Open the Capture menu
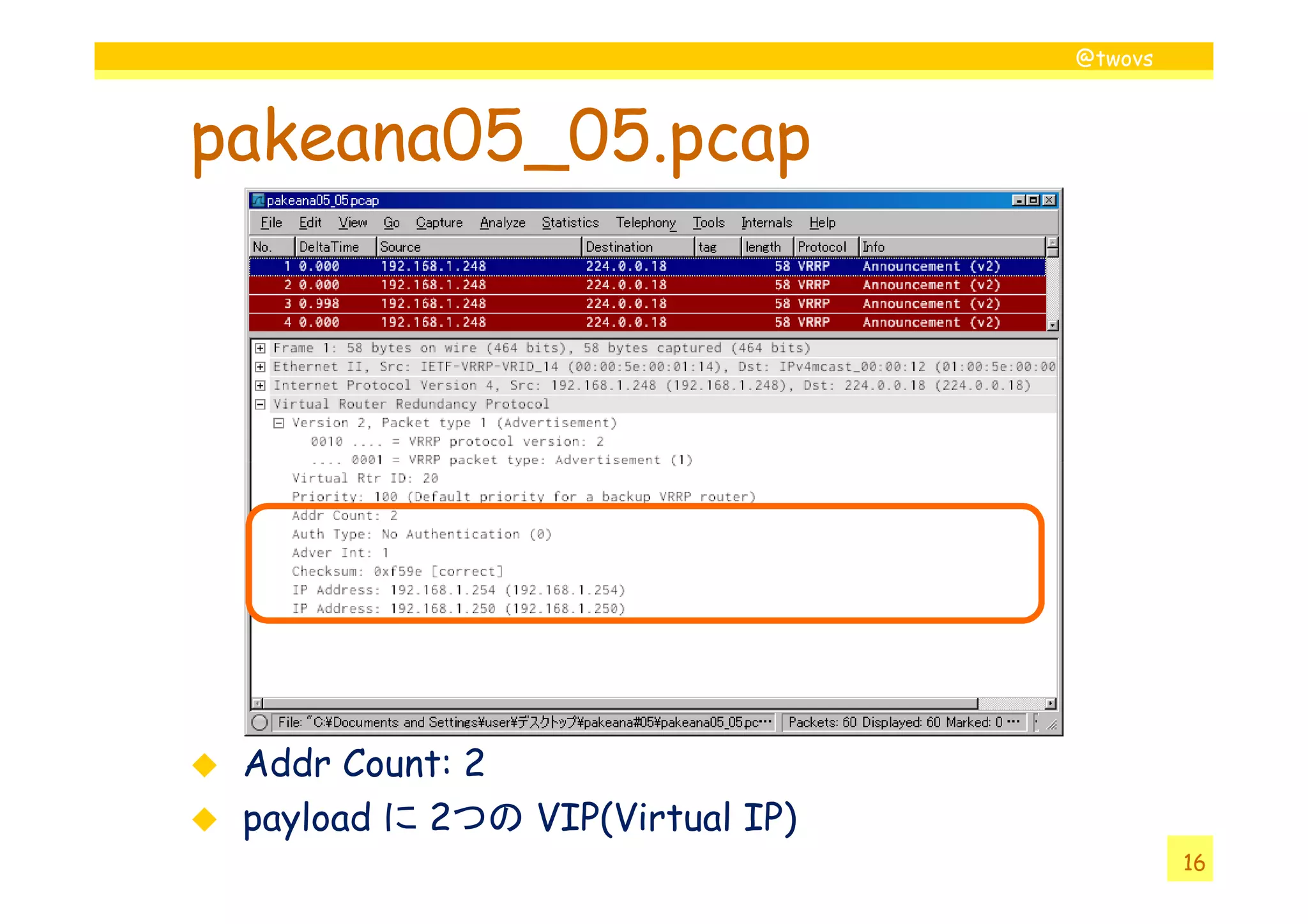This screenshot has height=924, width=1308. [x=439, y=222]
